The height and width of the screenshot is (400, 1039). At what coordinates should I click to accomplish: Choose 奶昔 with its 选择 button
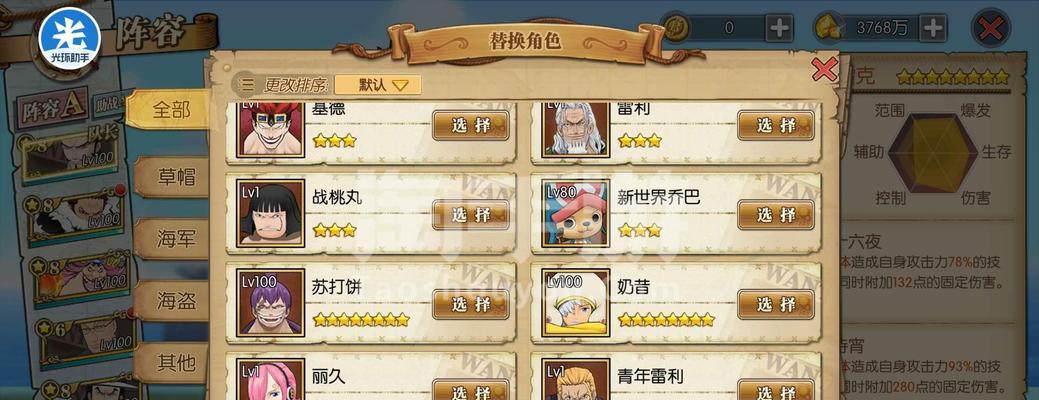(x=776, y=305)
